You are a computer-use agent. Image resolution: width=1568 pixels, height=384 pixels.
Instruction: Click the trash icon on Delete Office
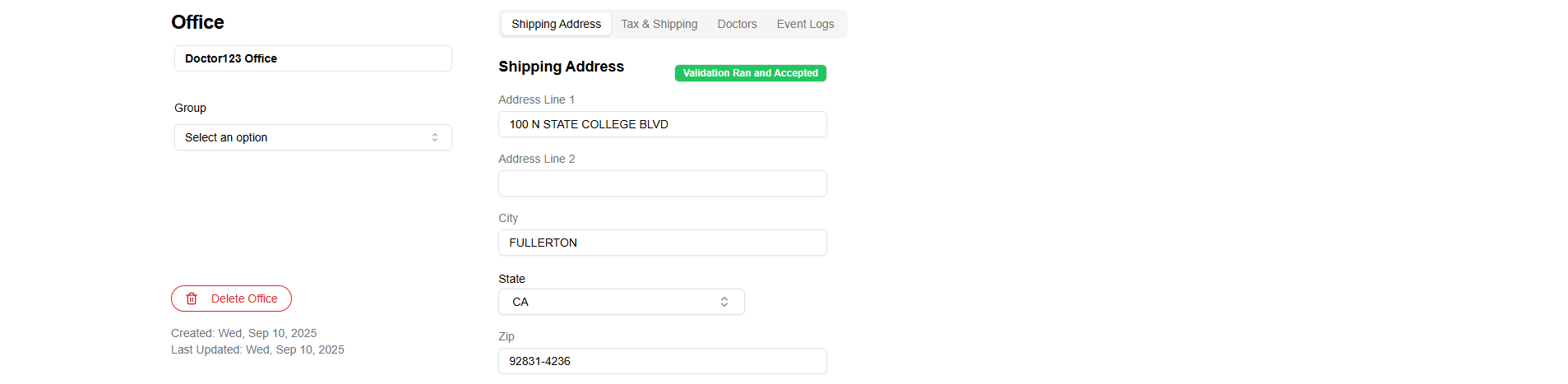click(x=192, y=298)
